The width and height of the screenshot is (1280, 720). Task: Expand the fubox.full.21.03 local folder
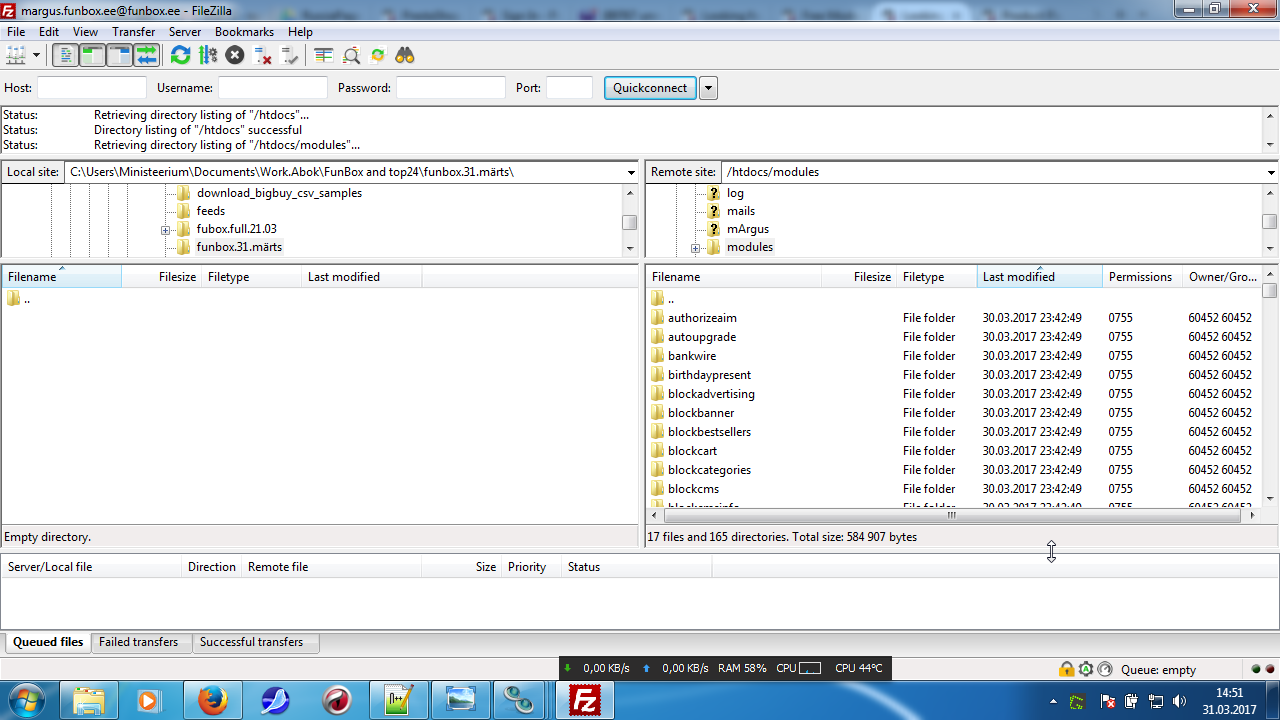coord(166,230)
